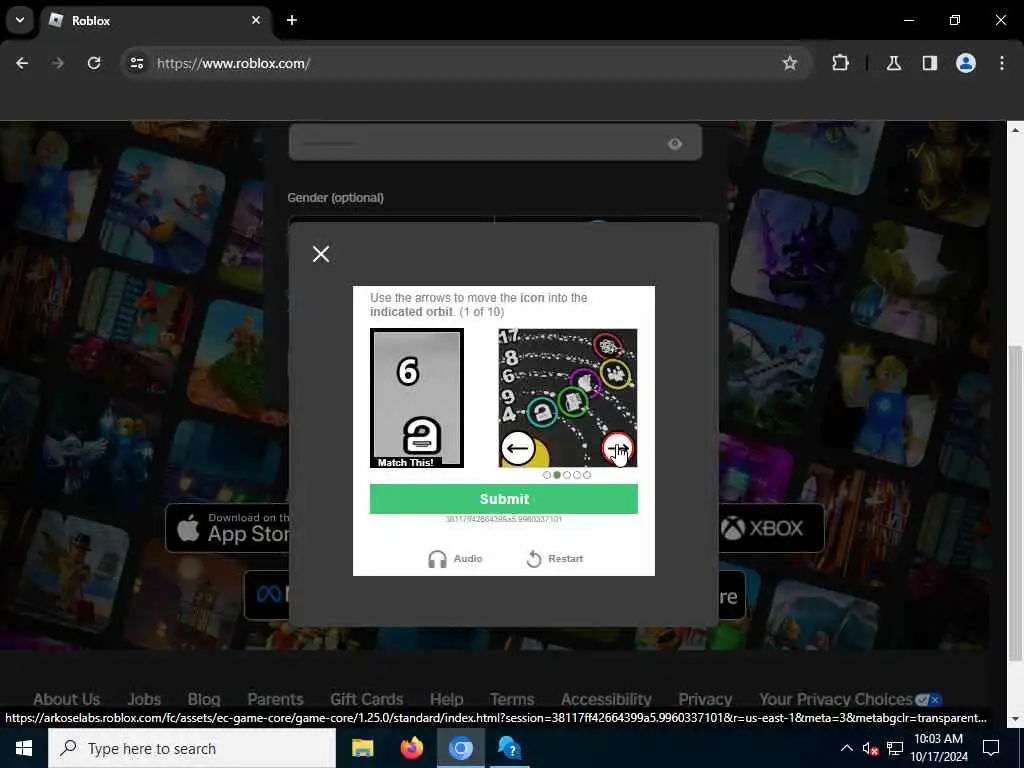Open Chrome Labs flask icon
The image size is (1024, 768).
tap(894, 63)
